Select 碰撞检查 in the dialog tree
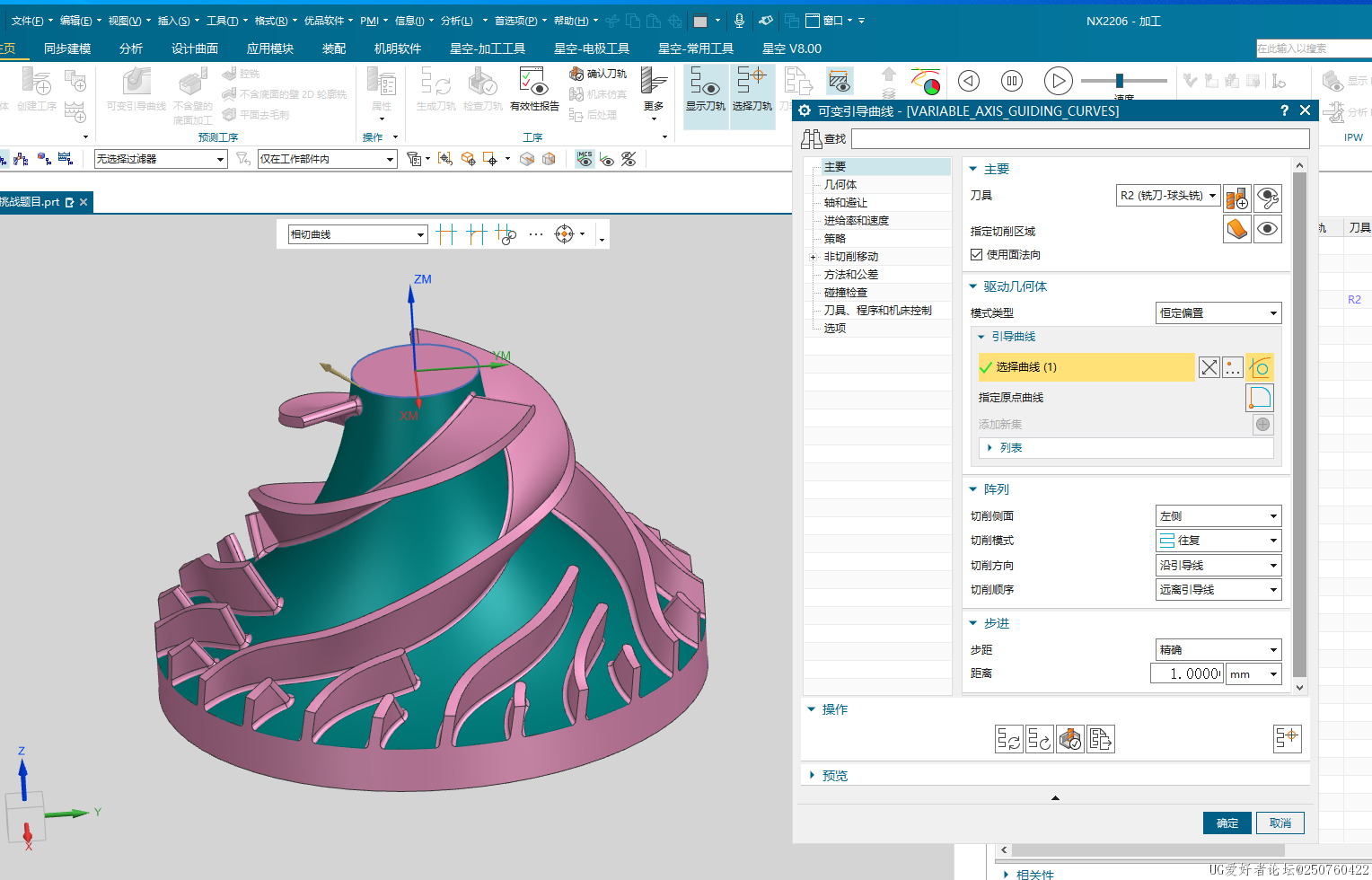1372x880 pixels. pos(846,292)
